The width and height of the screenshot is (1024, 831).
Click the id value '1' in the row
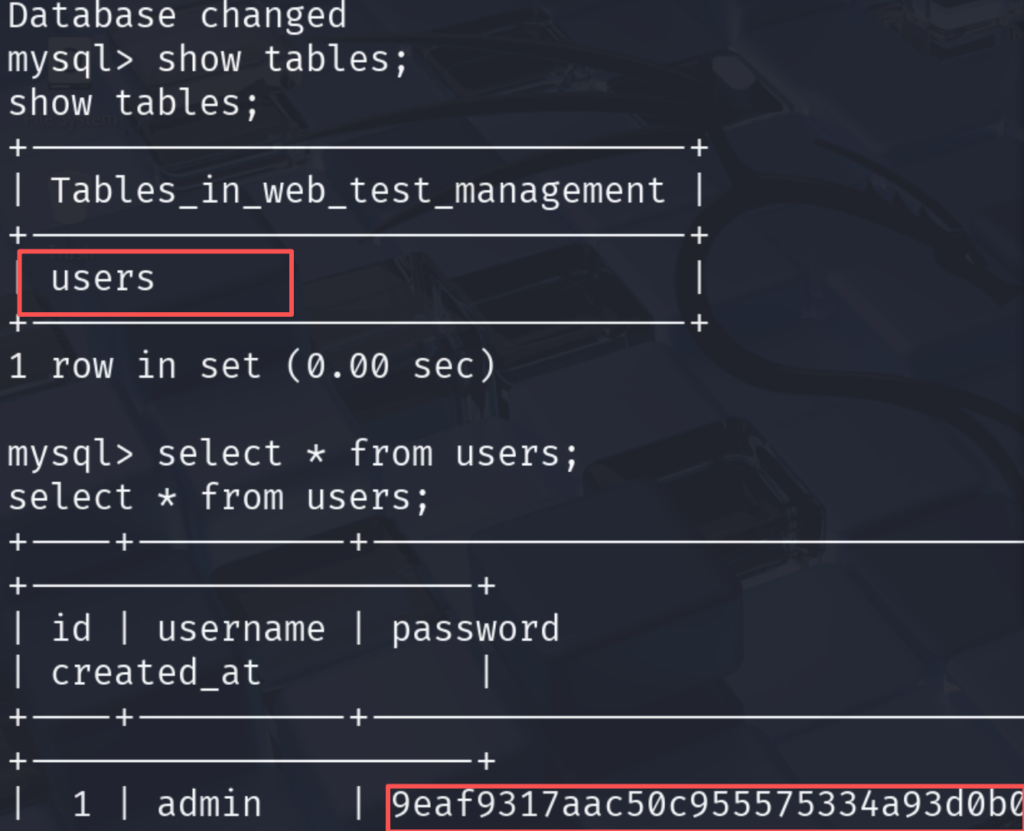pyautogui.click(x=81, y=805)
